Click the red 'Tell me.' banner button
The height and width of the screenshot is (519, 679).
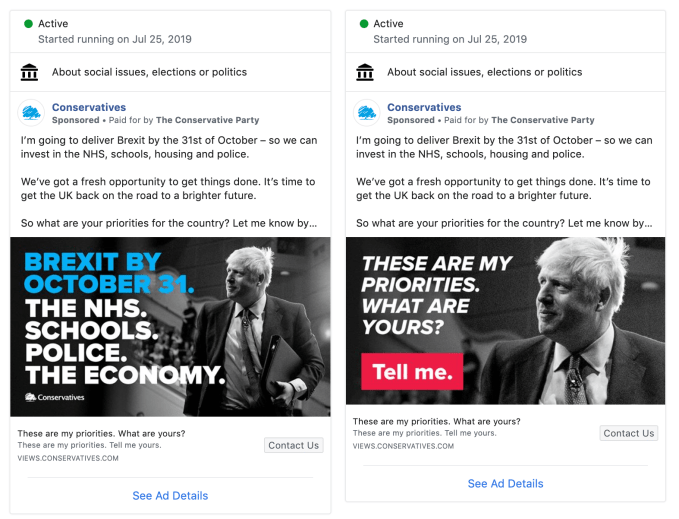(412, 373)
